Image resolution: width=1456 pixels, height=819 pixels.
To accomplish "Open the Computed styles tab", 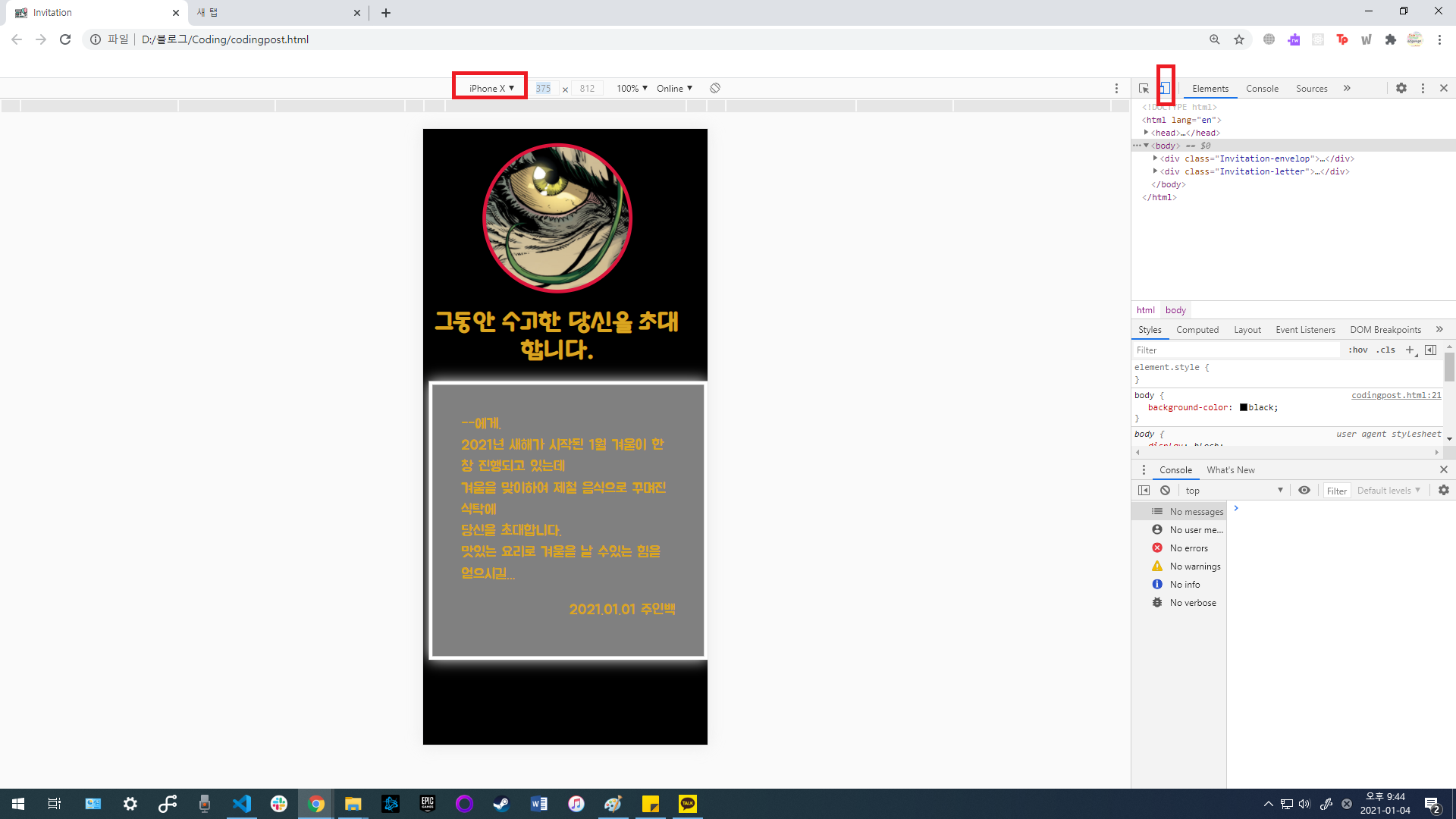I will click(x=1197, y=330).
